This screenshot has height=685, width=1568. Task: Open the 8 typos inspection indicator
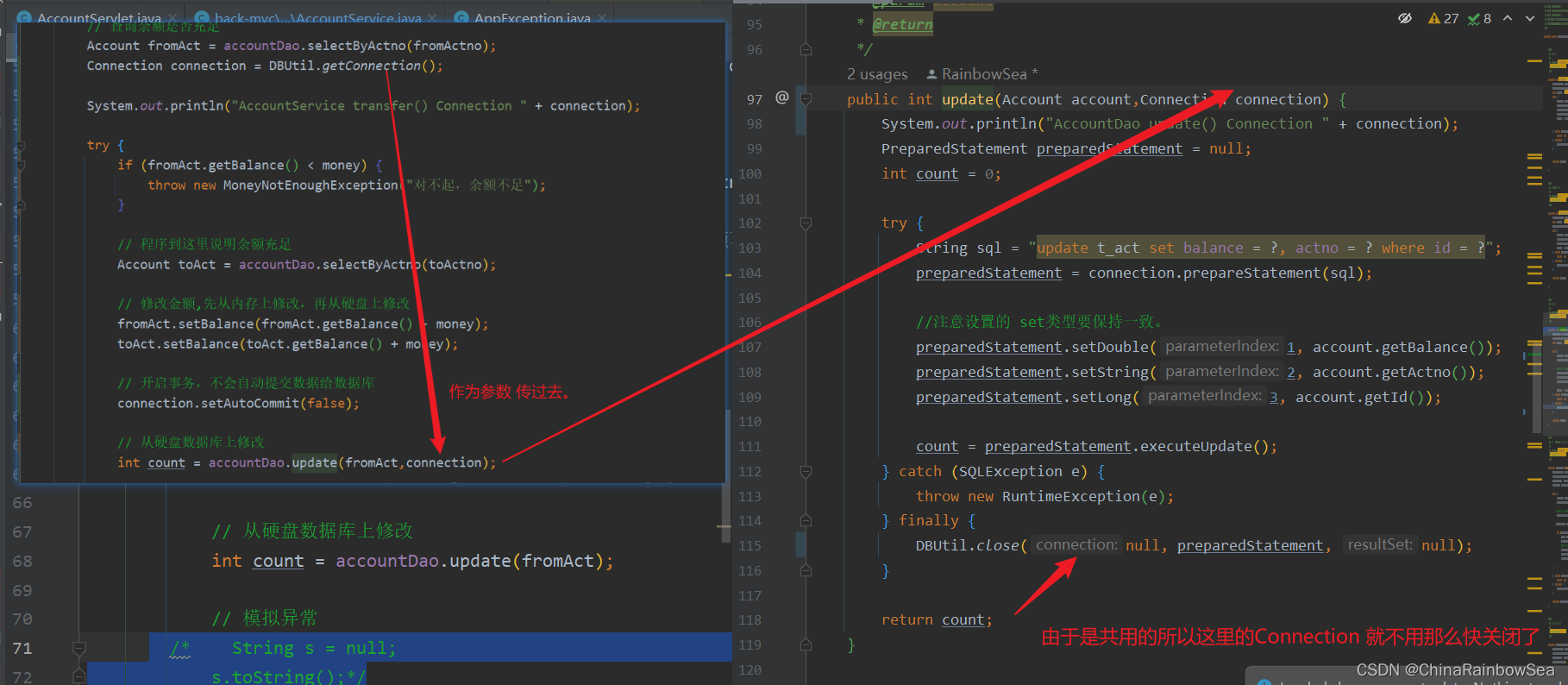1480,18
